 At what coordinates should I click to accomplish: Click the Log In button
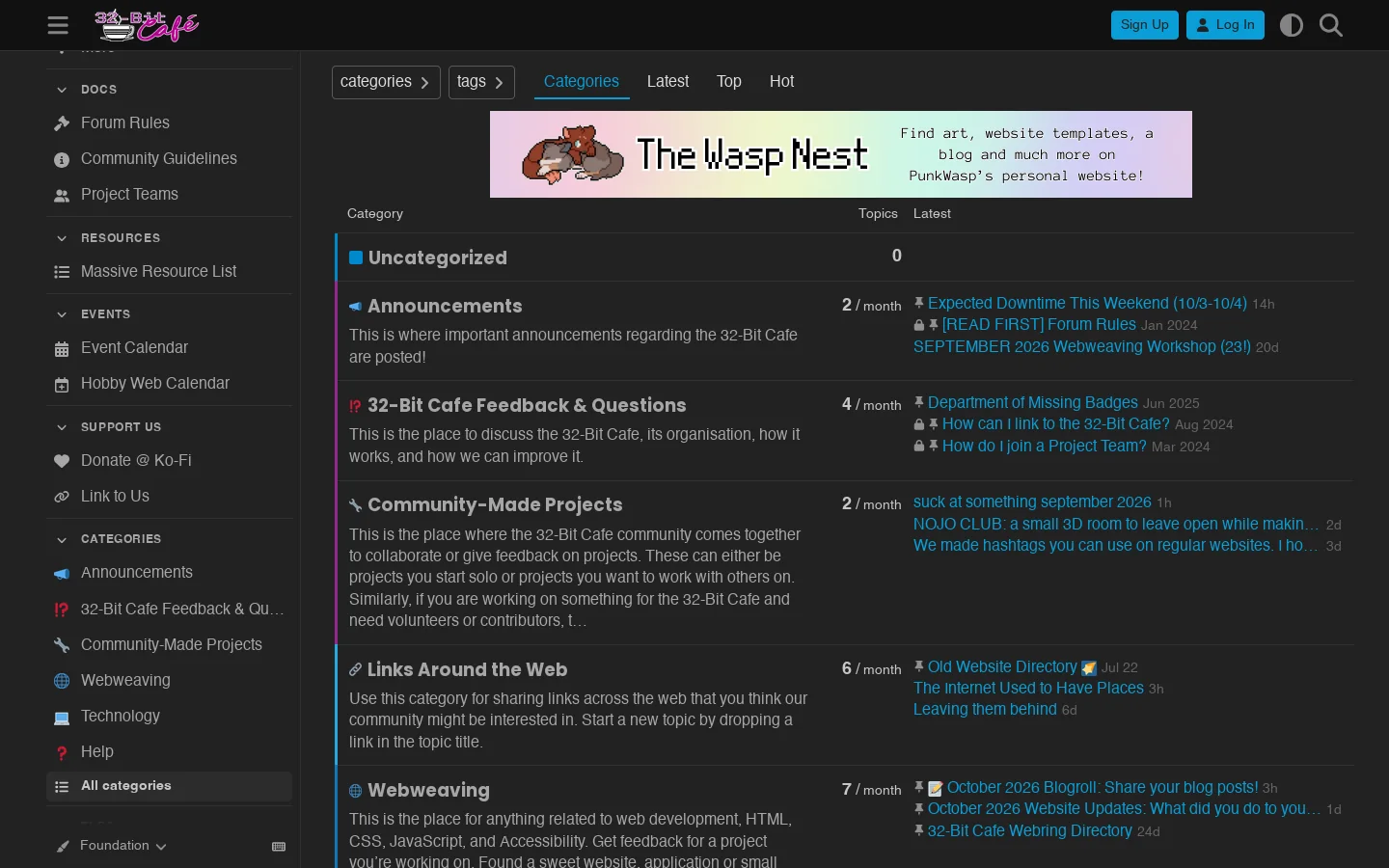1225,25
